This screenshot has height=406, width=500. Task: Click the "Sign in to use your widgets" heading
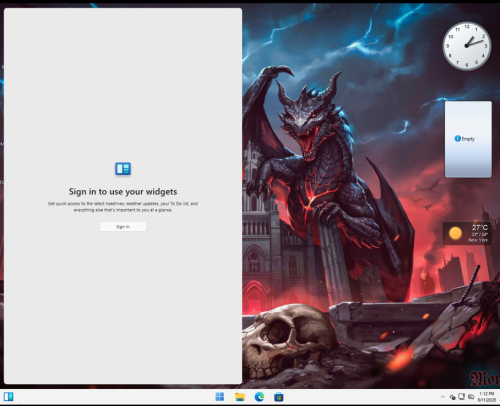(x=123, y=192)
